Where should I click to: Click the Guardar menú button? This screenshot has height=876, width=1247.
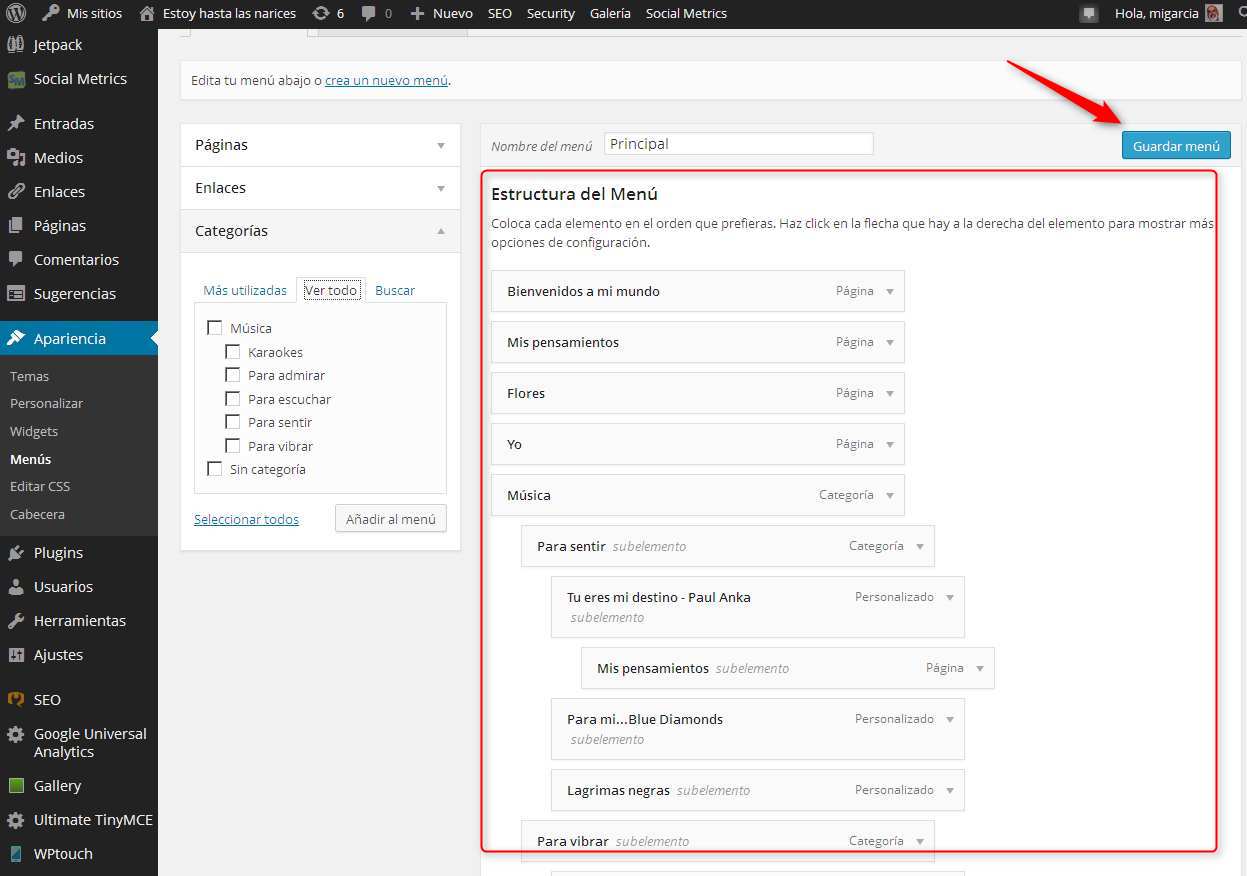tap(1176, 145)
